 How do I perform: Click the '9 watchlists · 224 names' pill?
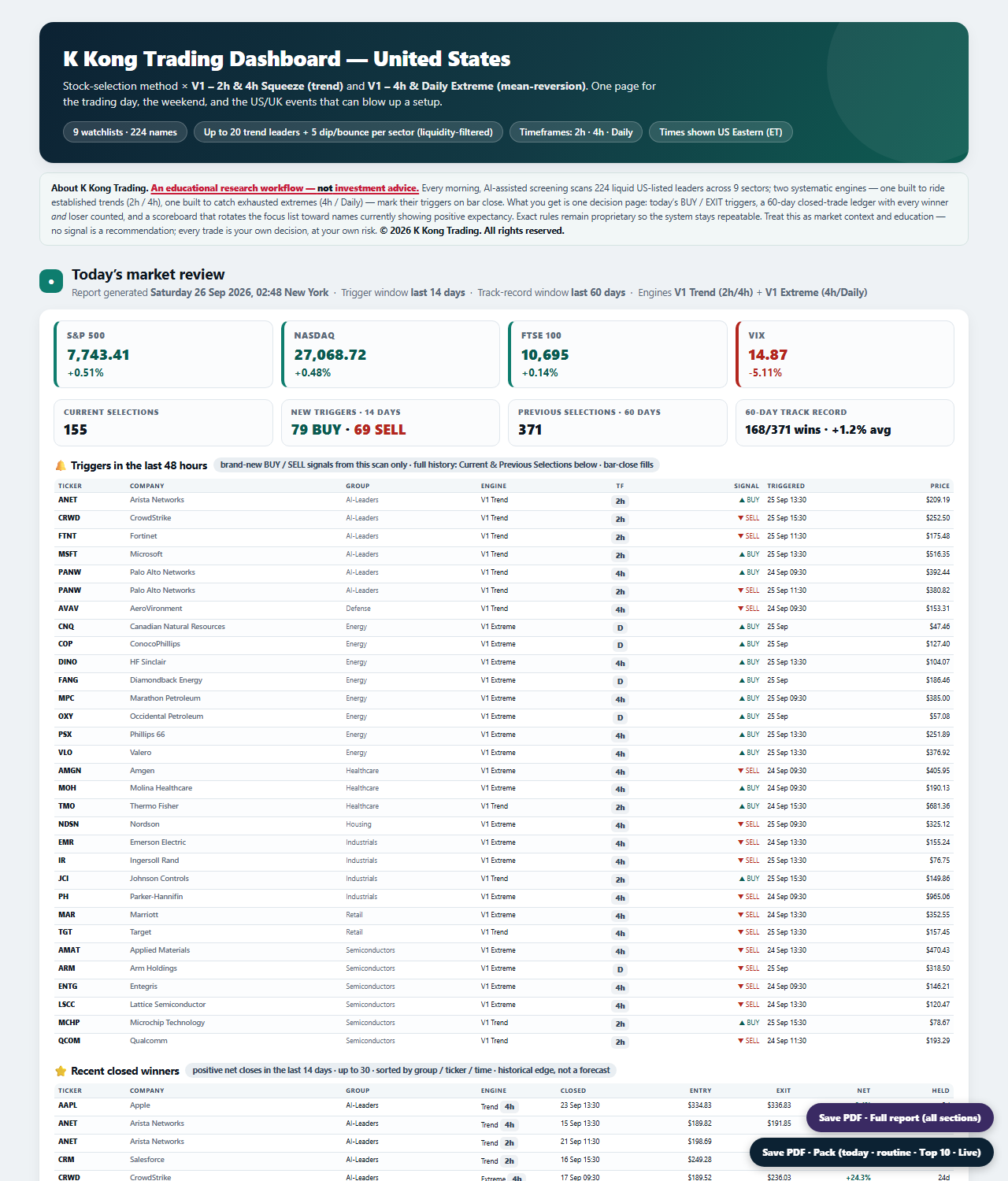[x=125, y=132]
